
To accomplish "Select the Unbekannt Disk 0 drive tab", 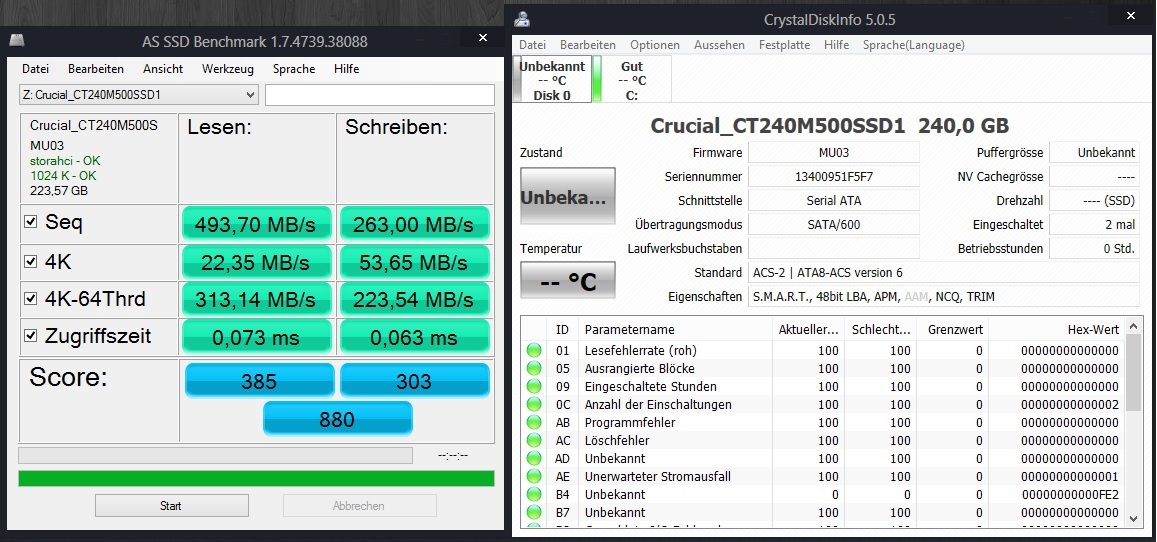I will [x=552, y=80].
